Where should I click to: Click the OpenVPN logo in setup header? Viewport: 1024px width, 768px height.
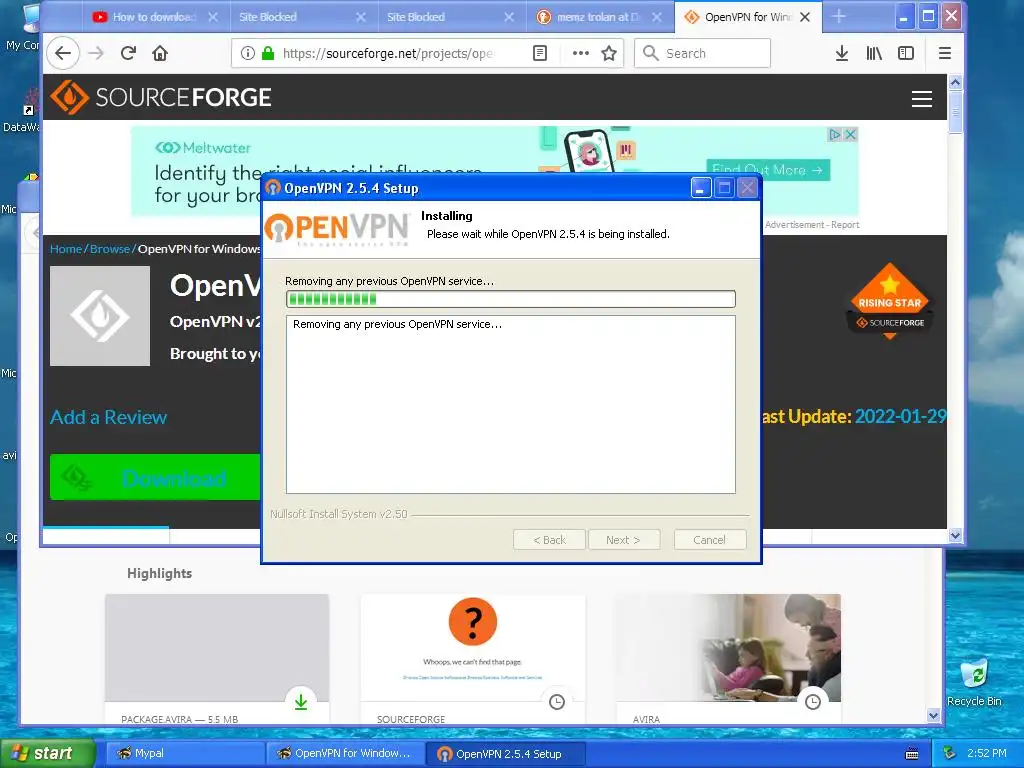[337, 229]
